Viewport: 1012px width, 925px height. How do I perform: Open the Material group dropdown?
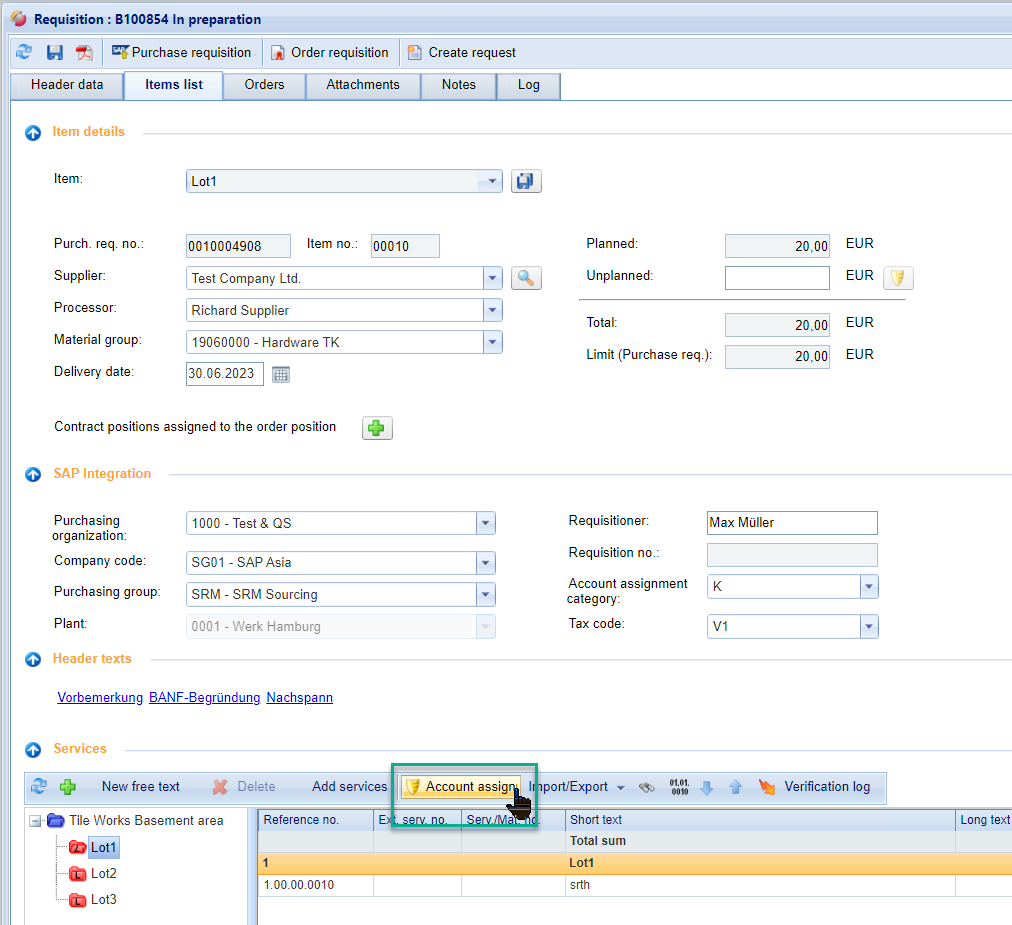pos(491,342)
